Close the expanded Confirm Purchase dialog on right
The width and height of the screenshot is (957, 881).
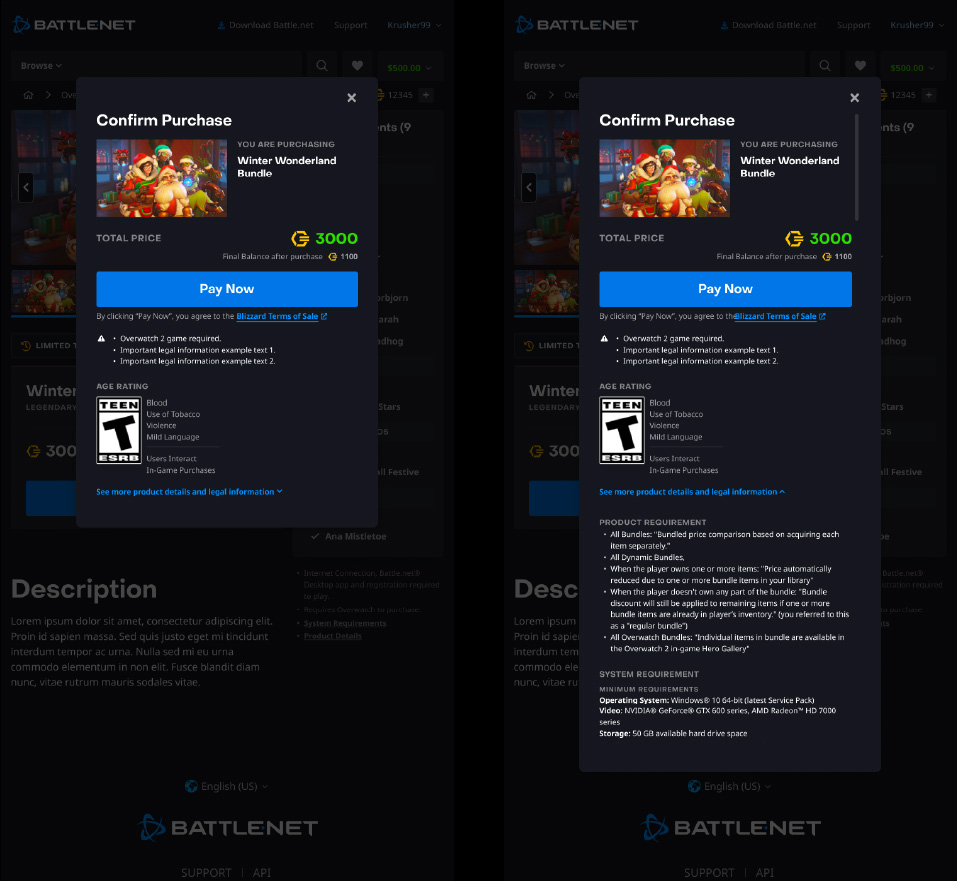(x=854, y=98)
